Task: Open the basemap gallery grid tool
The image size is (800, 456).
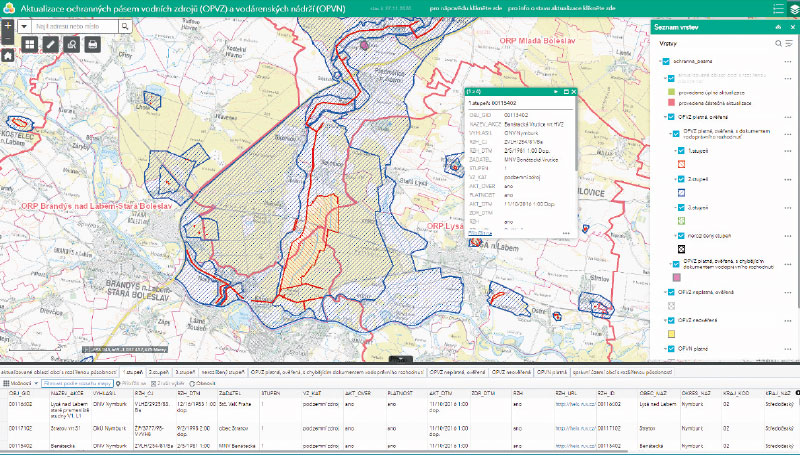Action: pyautogui.click(x=28, y=44)
